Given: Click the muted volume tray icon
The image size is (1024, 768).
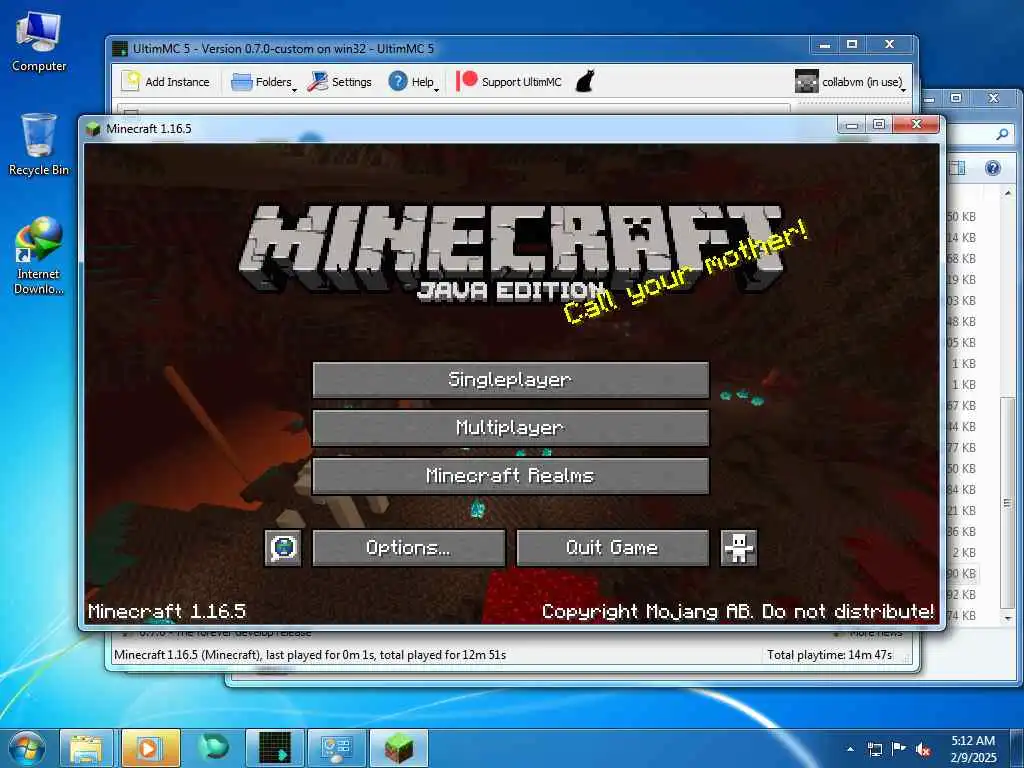Looking at the screenshot, I should point(923,749).
